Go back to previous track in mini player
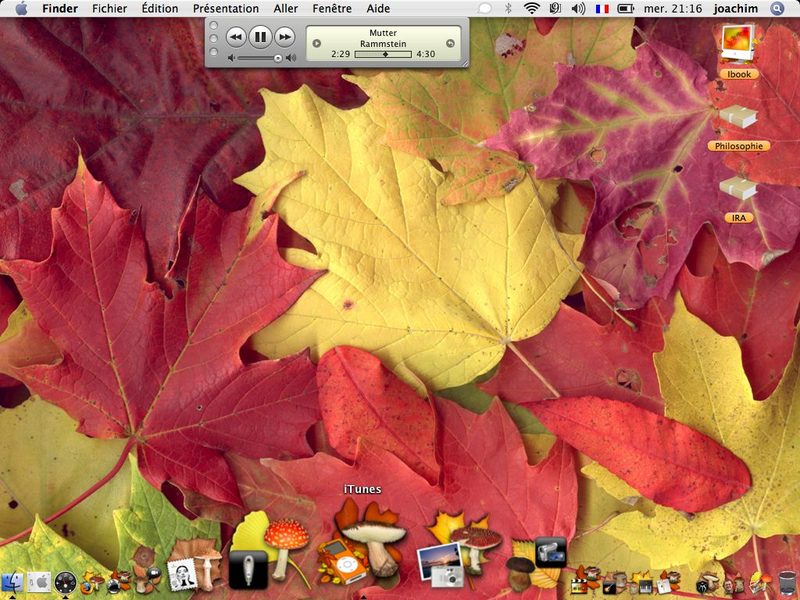Image resolution: width=800 pixels, height=600 pixels. point(236,37)
